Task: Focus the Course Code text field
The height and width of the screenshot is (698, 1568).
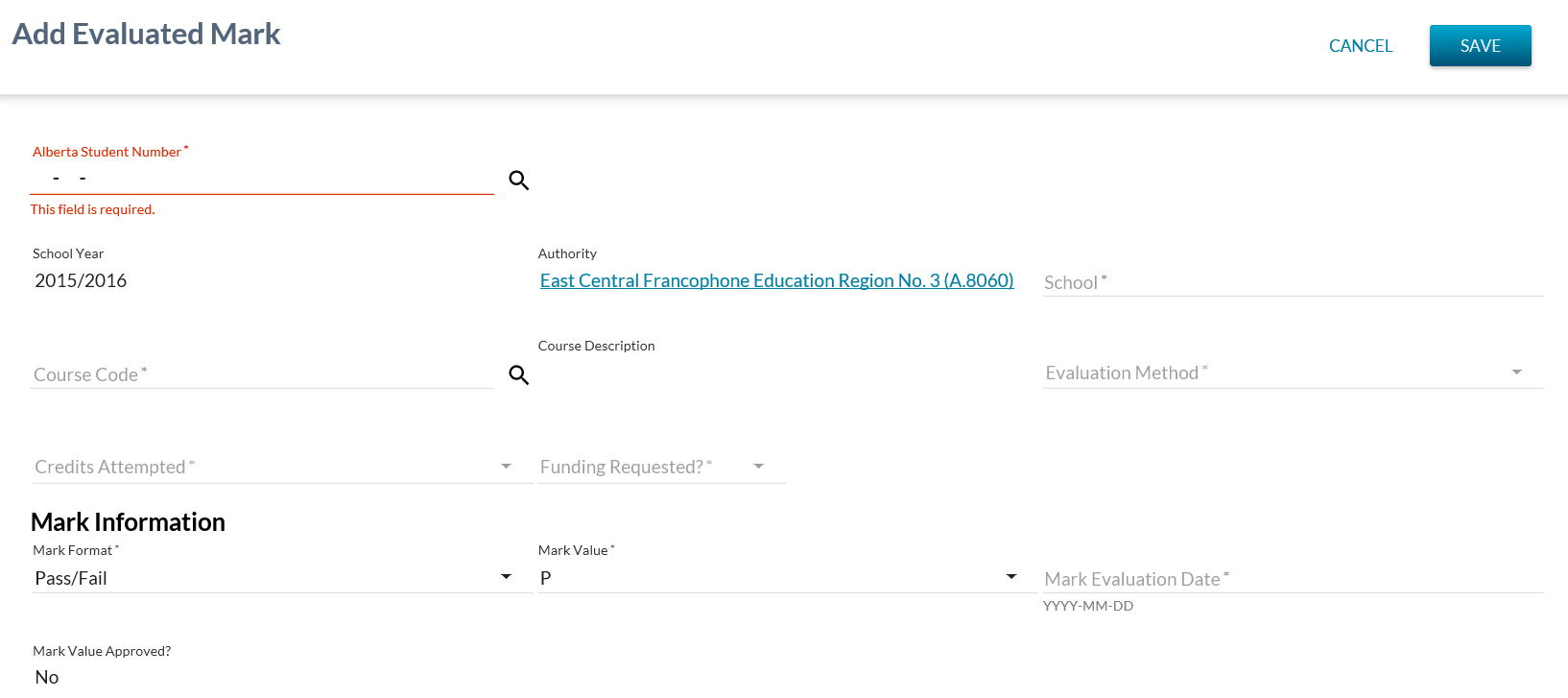Action: pyautogui.click(x=261, y=374)
